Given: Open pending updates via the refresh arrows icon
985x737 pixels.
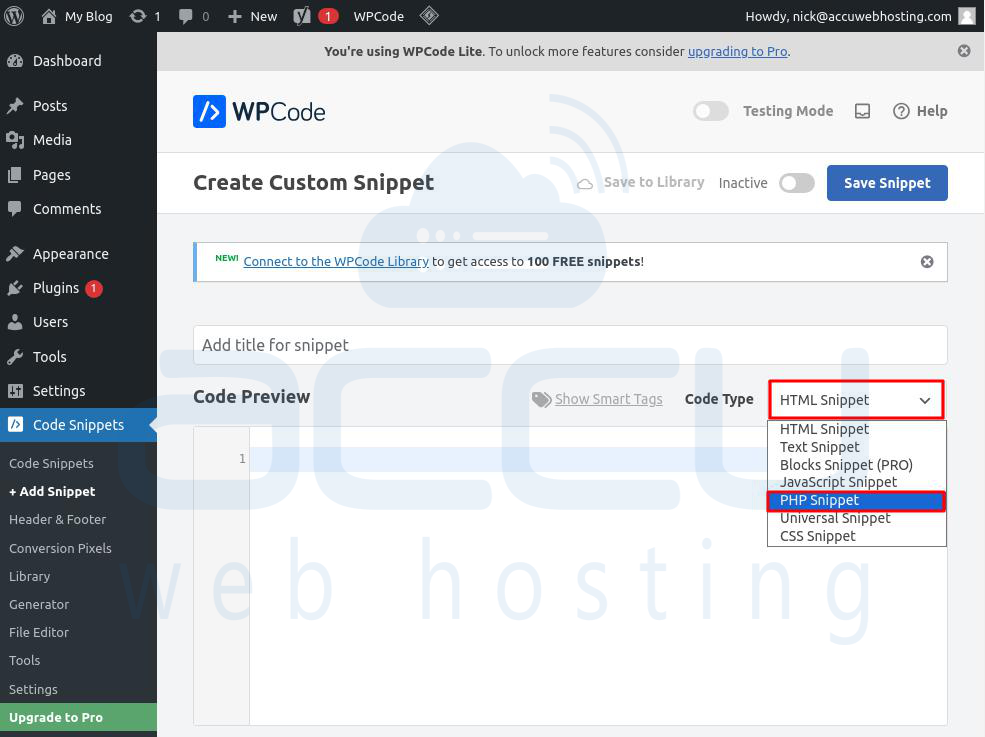Looking at the screenshot, I should pyautogui.click(x=137, y=15).
